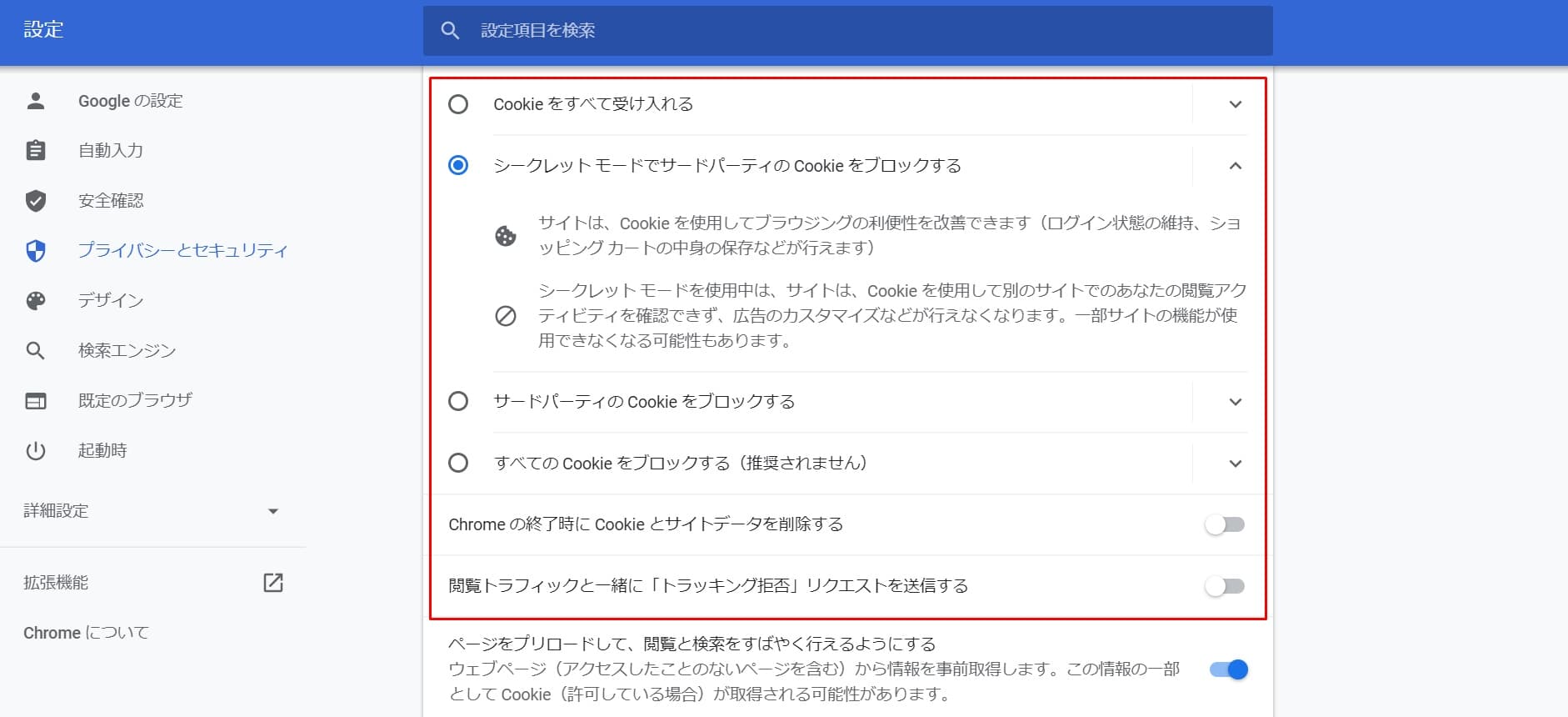1568x717 pixels.
Task: Click the label 'Cookie をすべて受け入れる'
Action: click(593, 104)
